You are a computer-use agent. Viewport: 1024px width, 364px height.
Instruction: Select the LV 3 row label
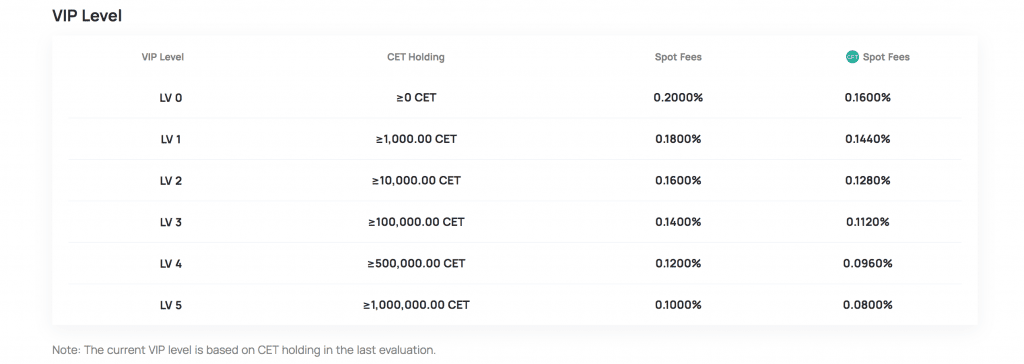(x=171, y=222)
